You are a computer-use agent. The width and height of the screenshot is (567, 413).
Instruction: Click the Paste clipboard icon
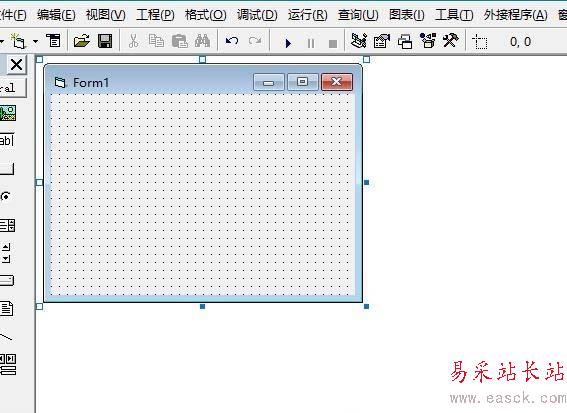tap(179, 41)
